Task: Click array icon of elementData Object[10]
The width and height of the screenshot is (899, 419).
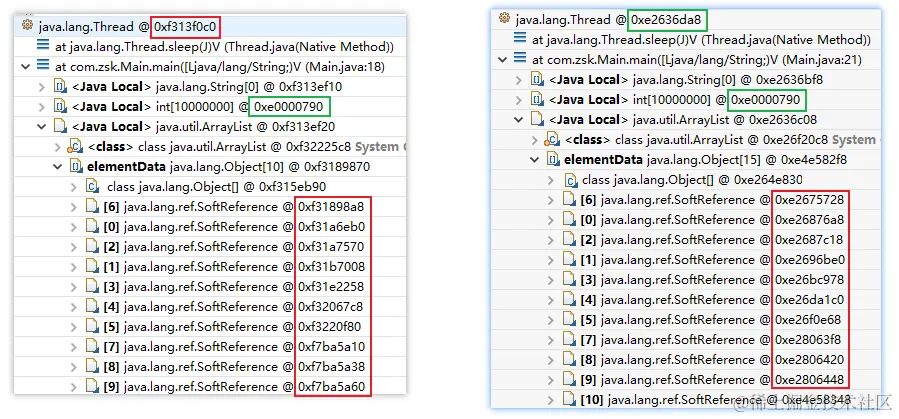Action: coord(76,167)
